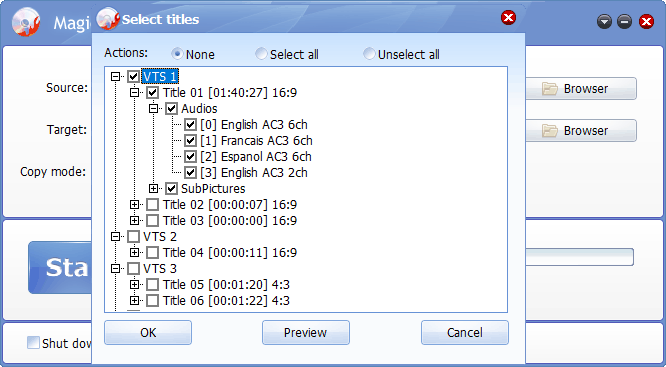Click the Magic DVD app logo icon

coord(25,22)
